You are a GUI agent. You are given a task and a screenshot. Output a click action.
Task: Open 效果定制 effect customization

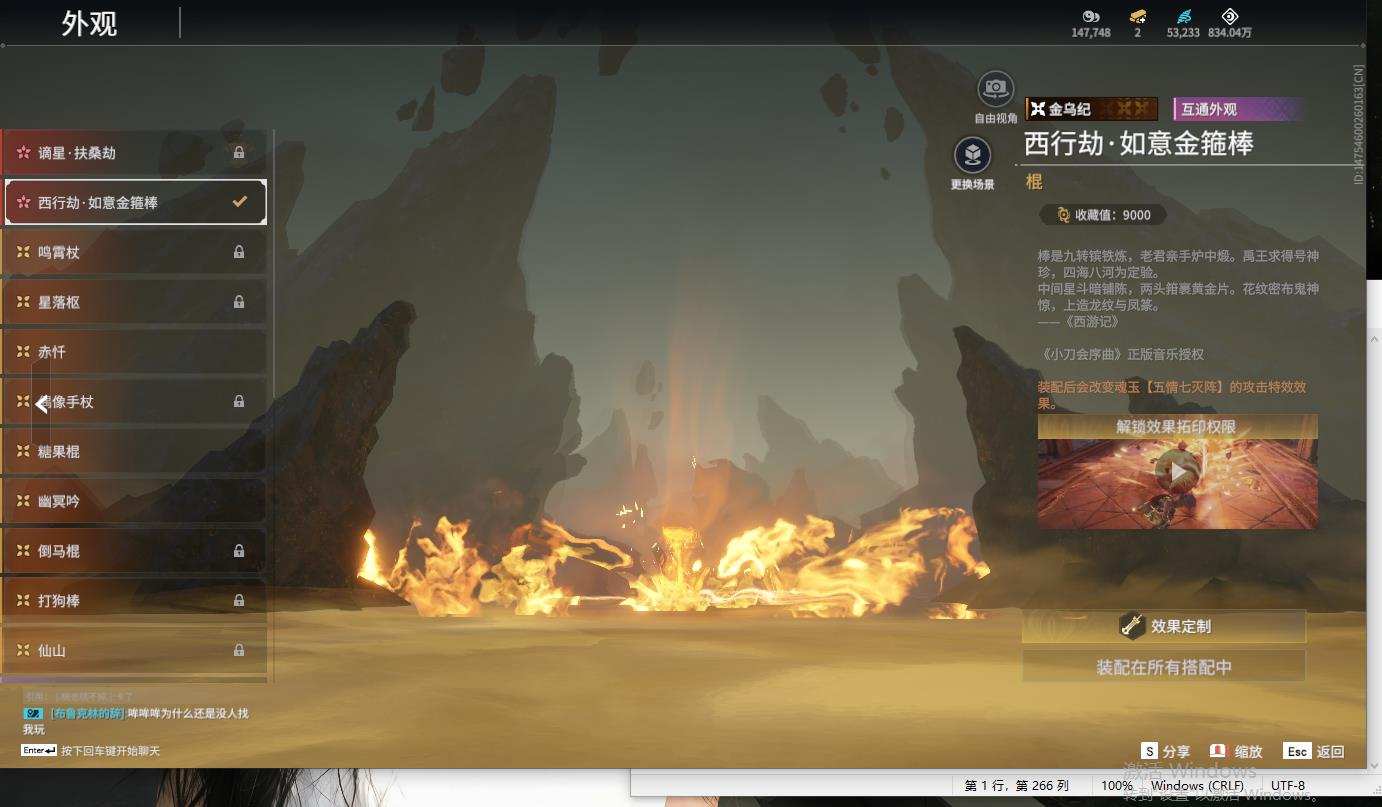point(1164,626)
